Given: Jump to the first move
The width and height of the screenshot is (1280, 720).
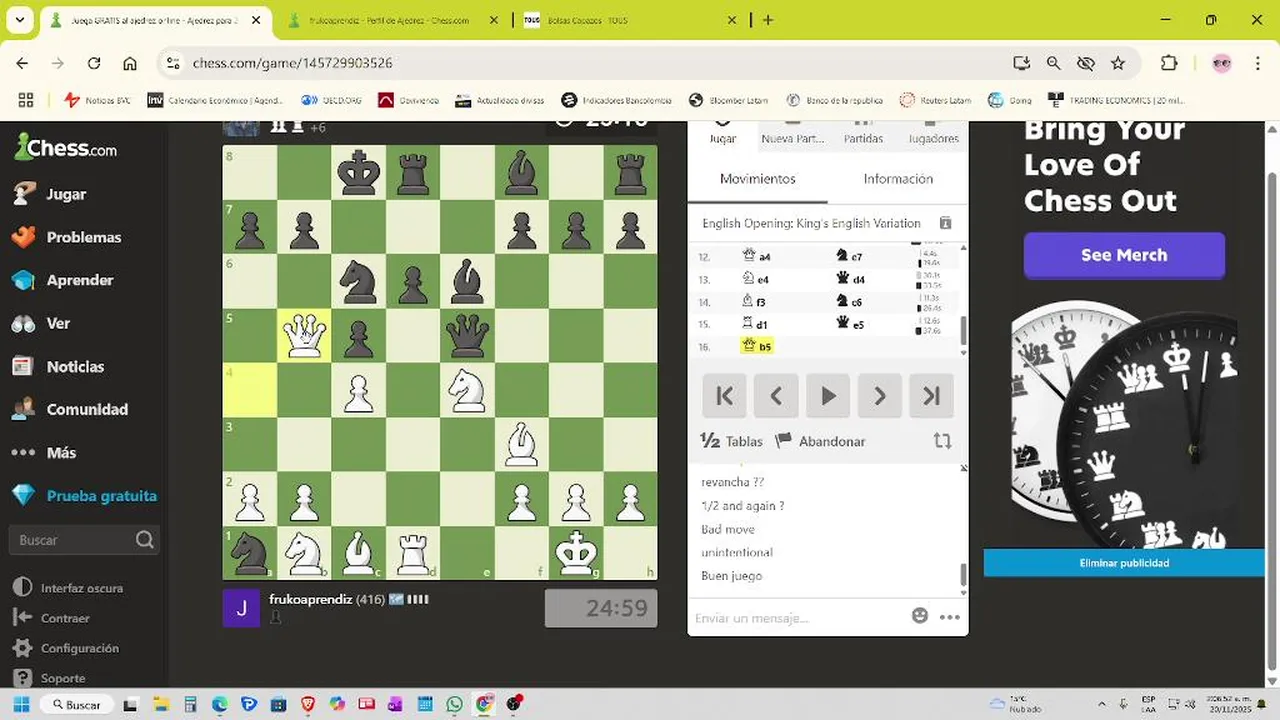Looking at the screenshot, I should [724, 396].
